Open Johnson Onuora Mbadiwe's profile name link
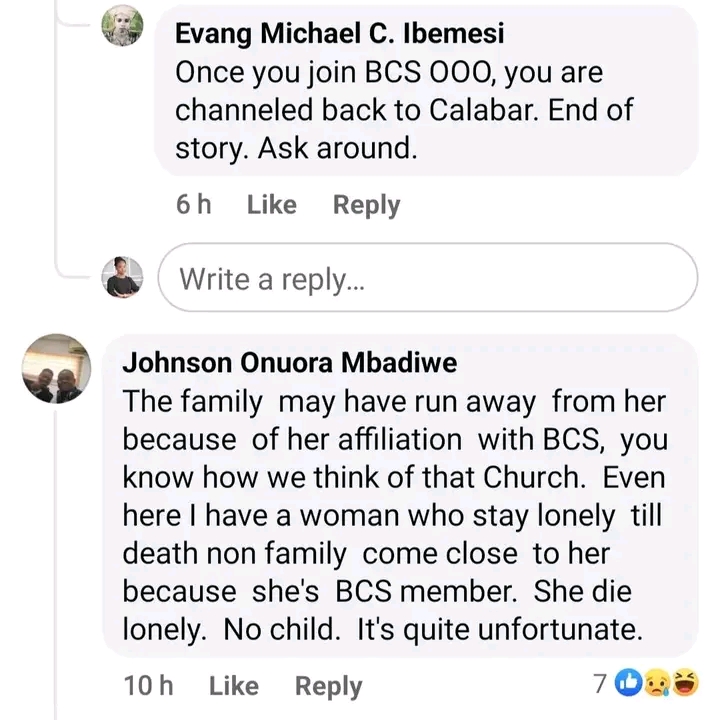 (x=290, y=362)
